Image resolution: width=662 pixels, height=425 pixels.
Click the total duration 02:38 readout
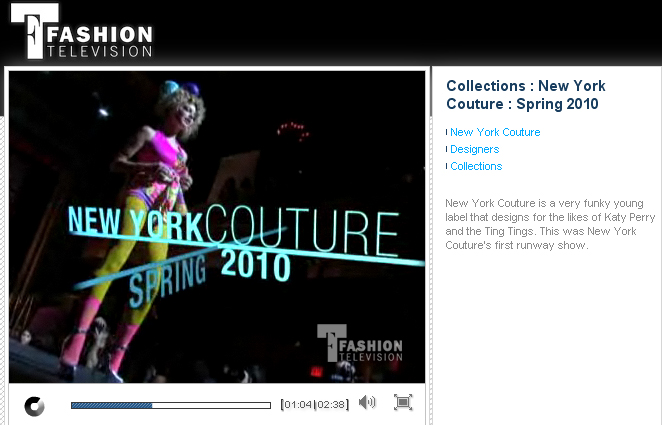point(331,404)
